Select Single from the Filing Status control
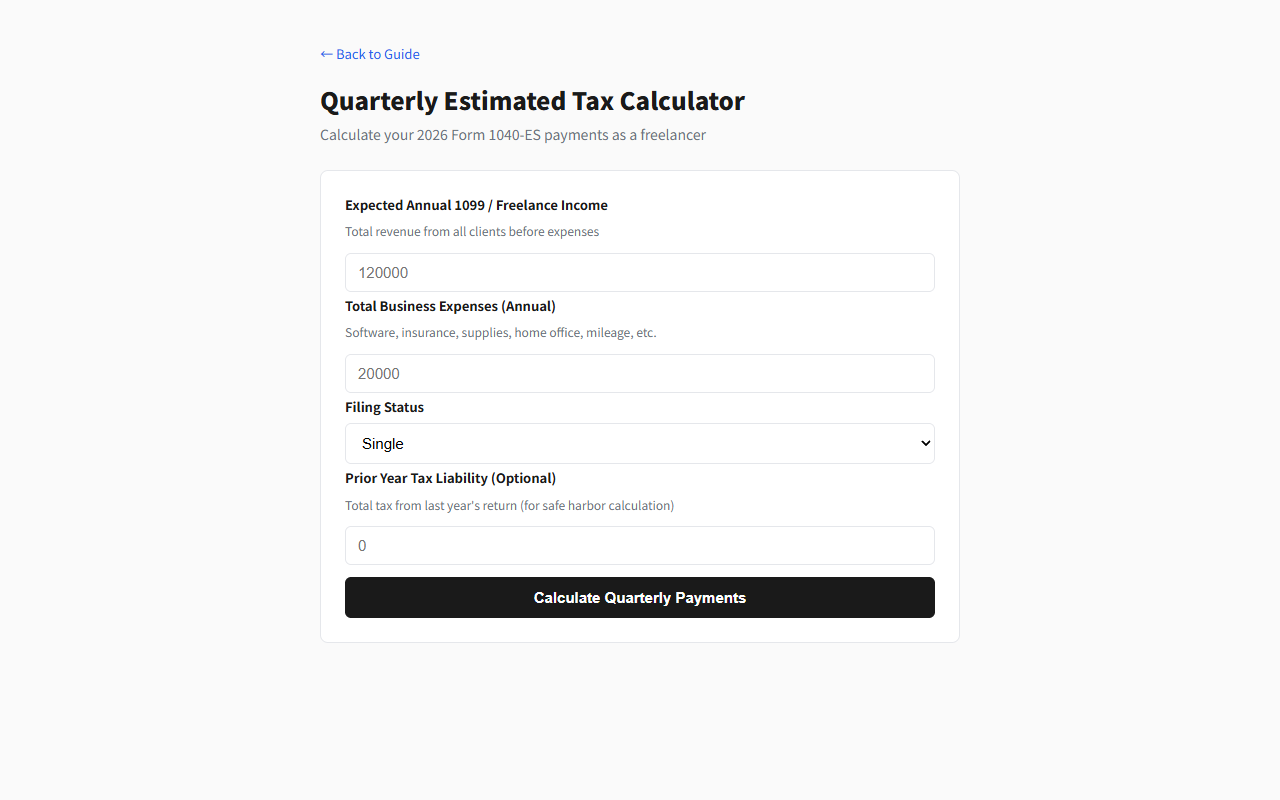Viewport: 1280px width, 800px height. tap(640, 443)
